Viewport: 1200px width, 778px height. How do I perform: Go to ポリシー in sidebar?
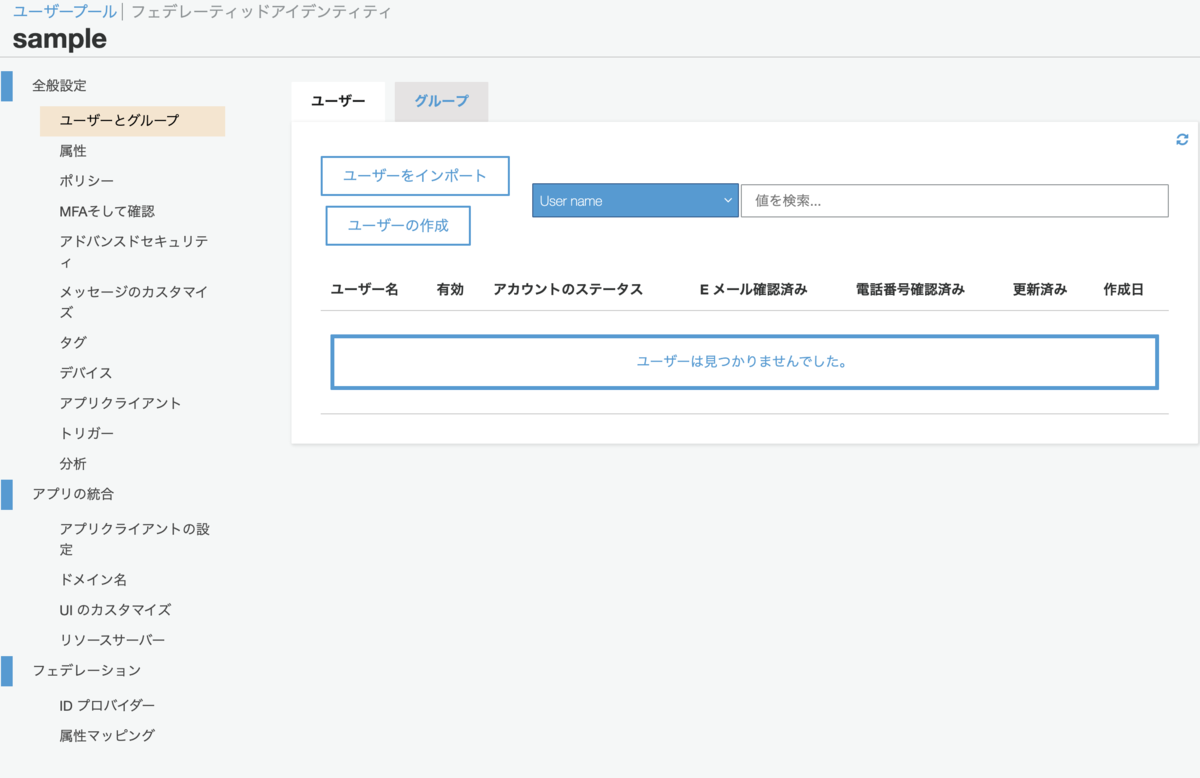(x=86, y=181)
